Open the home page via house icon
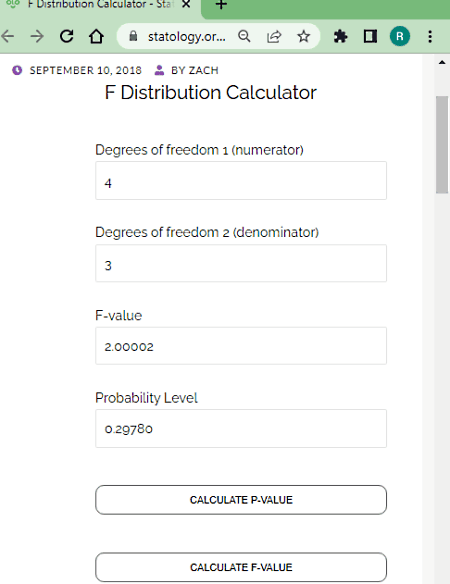Screen dimensions: 450x584 [96, 36]
